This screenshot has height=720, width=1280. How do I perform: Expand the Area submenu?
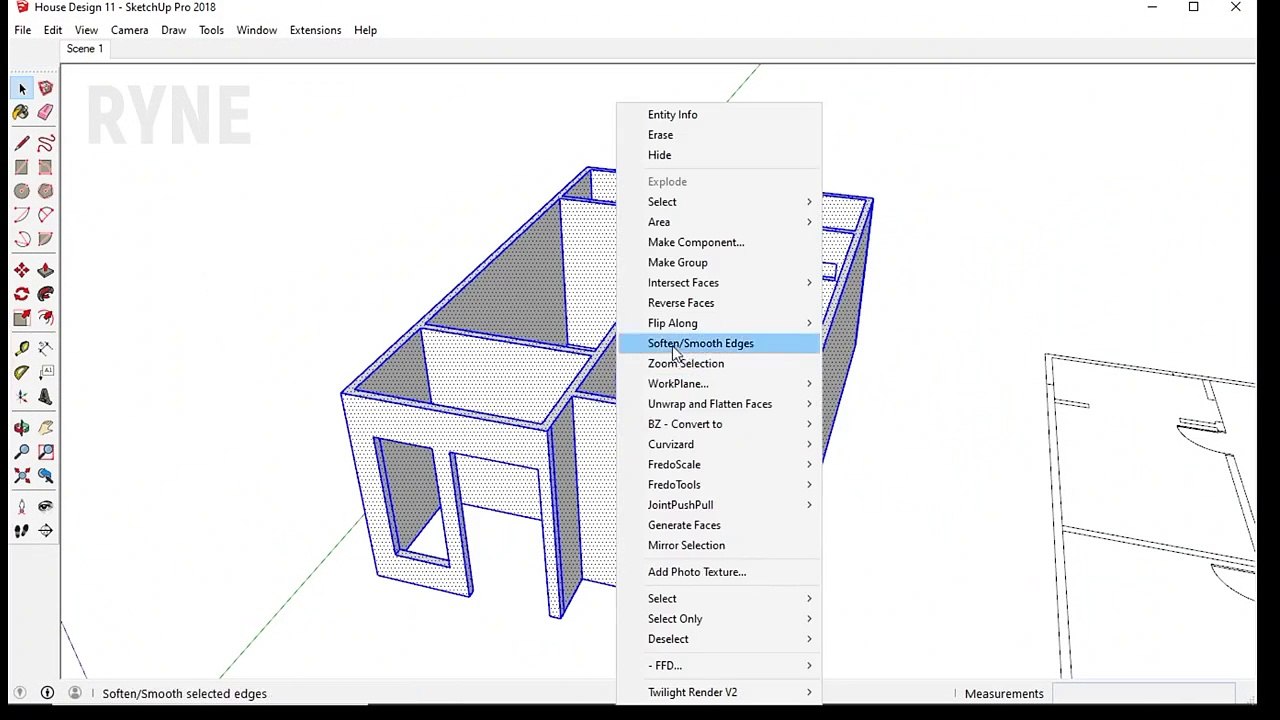pos(719,222)
